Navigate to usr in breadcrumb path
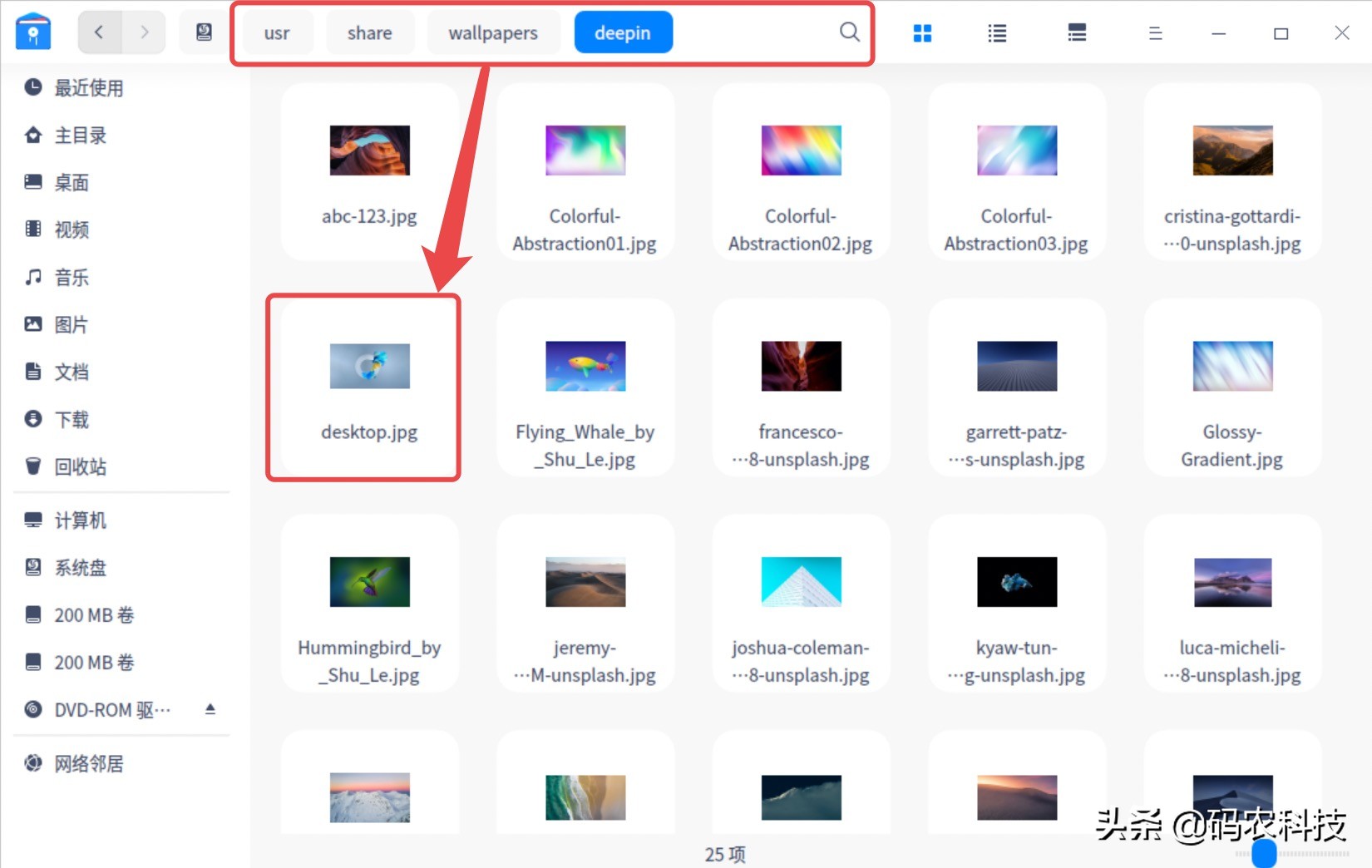Image resolution: width=1372 pixels, height=868 pixels. coord(276,32)
